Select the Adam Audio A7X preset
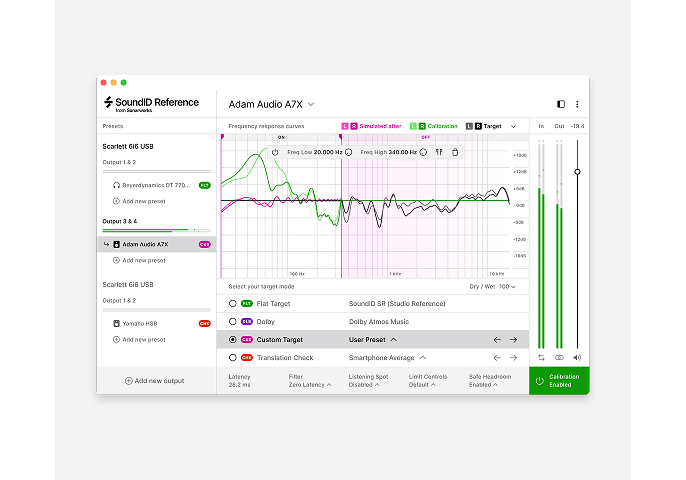 coord(157,244)
